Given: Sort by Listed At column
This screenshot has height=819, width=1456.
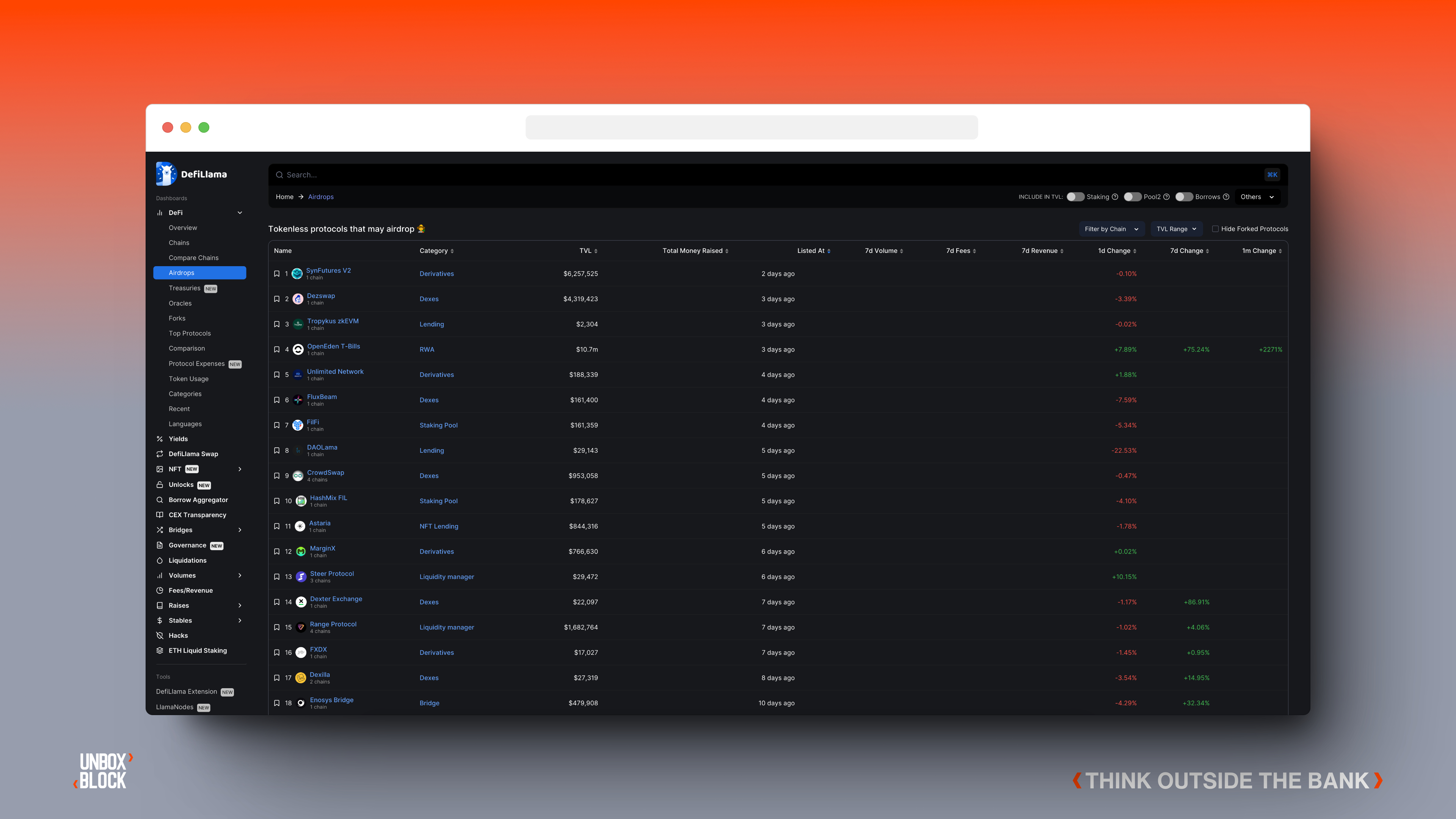Looking at the screenshot, I should (x=813, y=251).
